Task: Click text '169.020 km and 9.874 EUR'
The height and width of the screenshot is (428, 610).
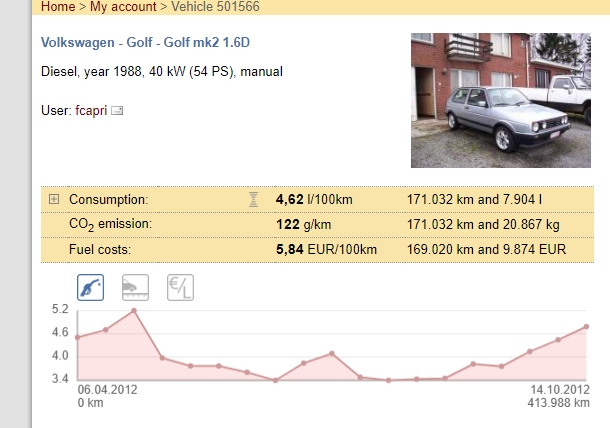Action: click(x=486, y=249)
